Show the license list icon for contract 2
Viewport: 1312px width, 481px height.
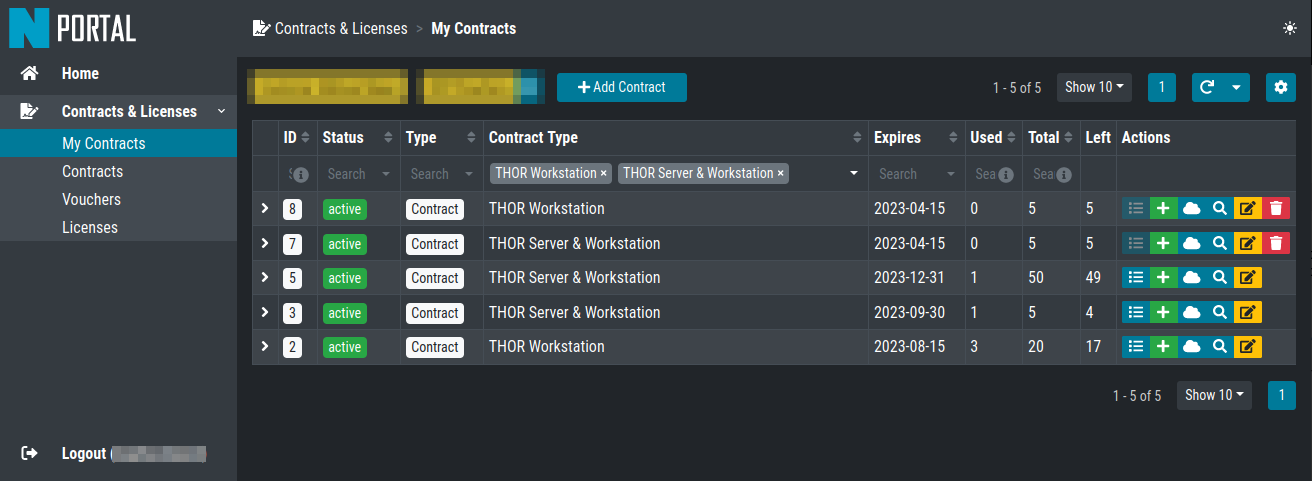1135,347
